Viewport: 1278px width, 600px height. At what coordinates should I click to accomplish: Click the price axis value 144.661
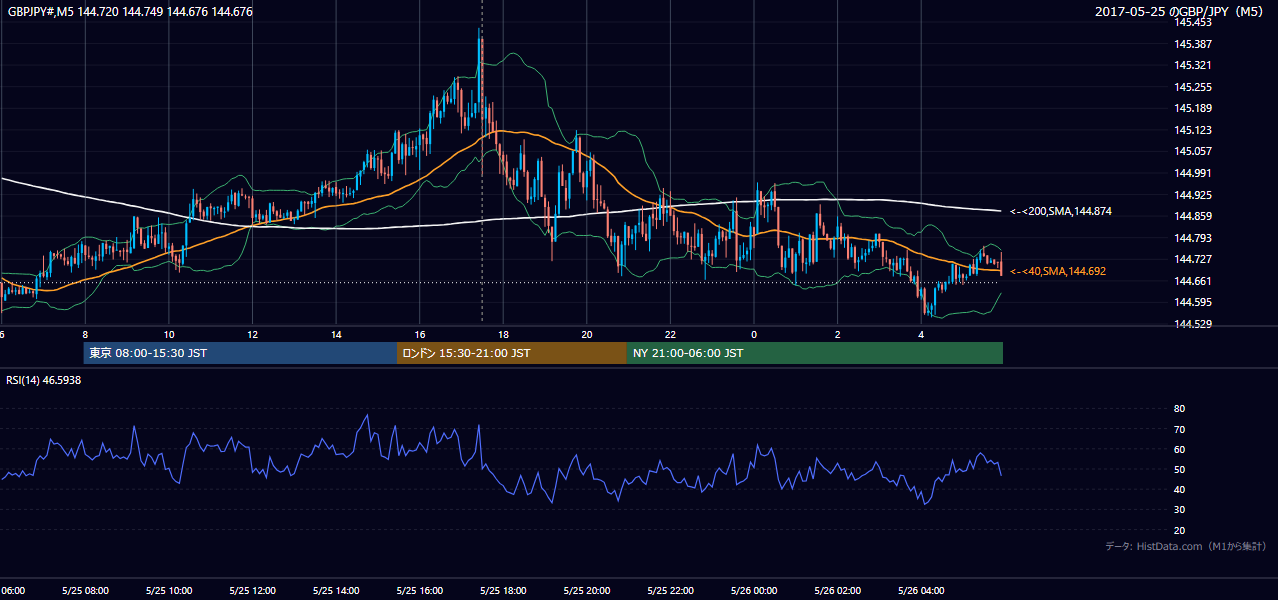1193,281
